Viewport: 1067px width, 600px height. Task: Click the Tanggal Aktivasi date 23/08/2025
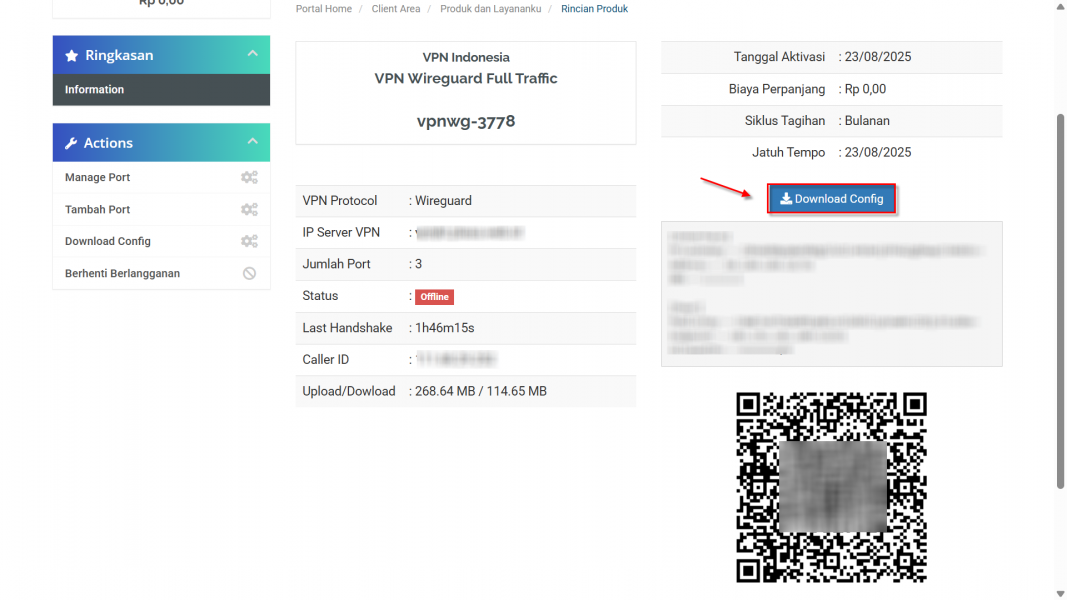[x=878, y=57]
